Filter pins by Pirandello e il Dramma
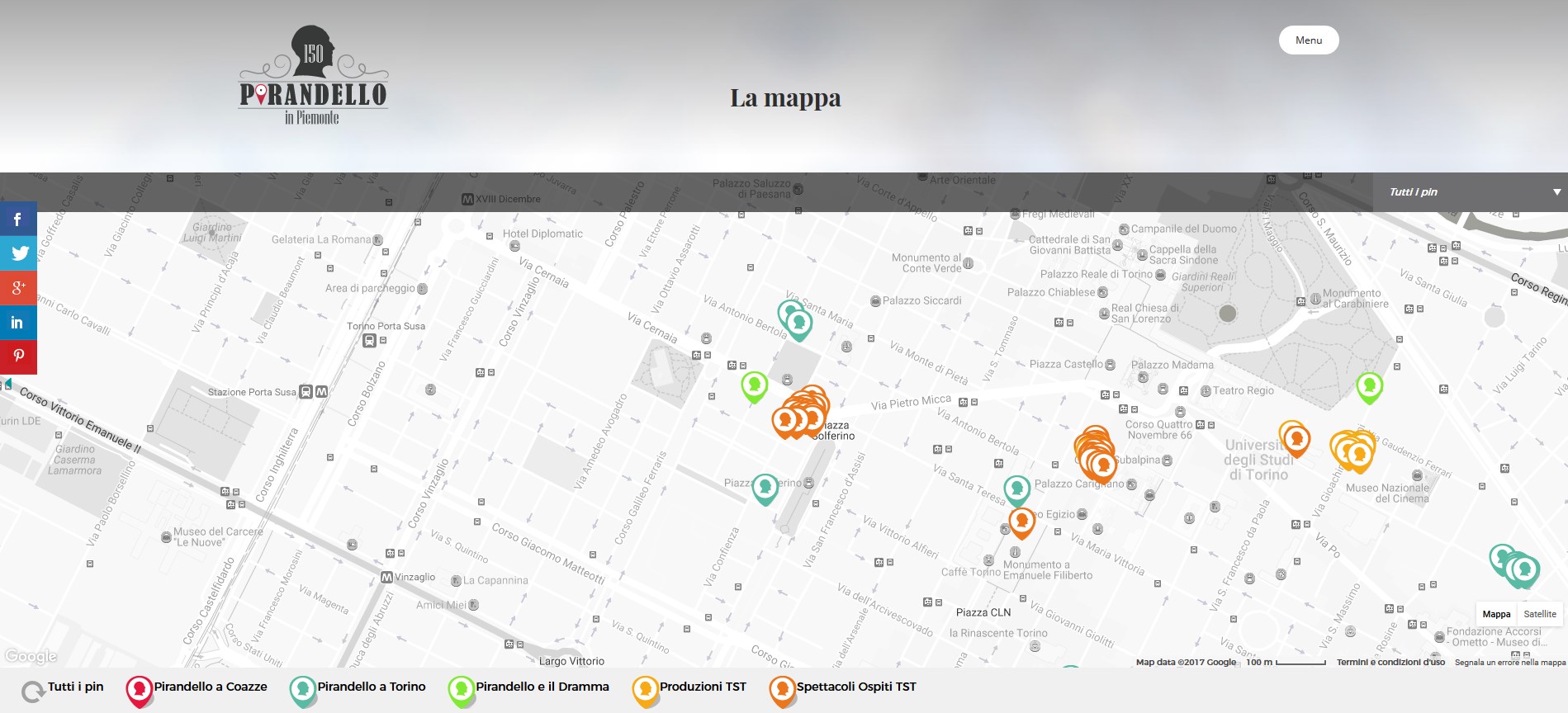 528,690
